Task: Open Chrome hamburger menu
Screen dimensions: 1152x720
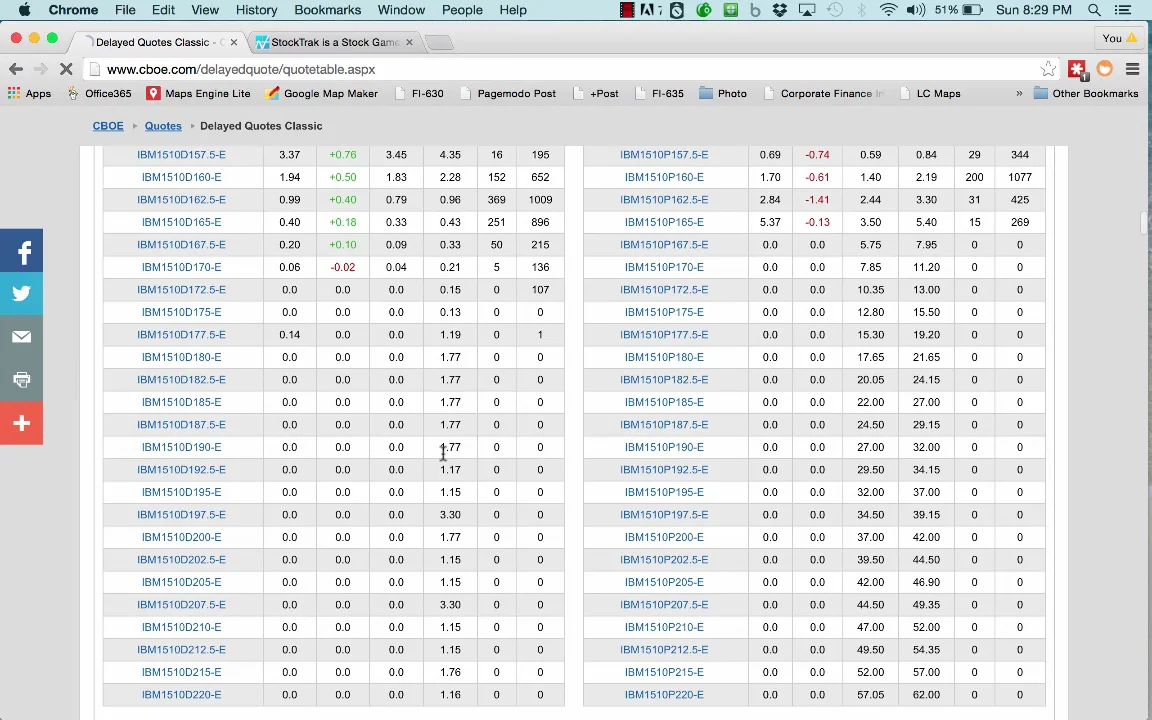Action: [x=1132, y=69]
